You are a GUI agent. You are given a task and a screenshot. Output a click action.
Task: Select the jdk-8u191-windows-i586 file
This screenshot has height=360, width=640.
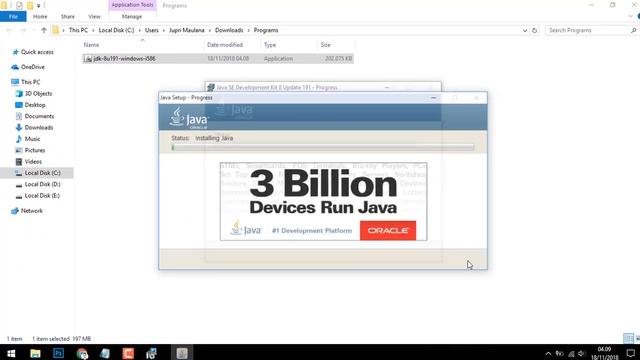218,59
